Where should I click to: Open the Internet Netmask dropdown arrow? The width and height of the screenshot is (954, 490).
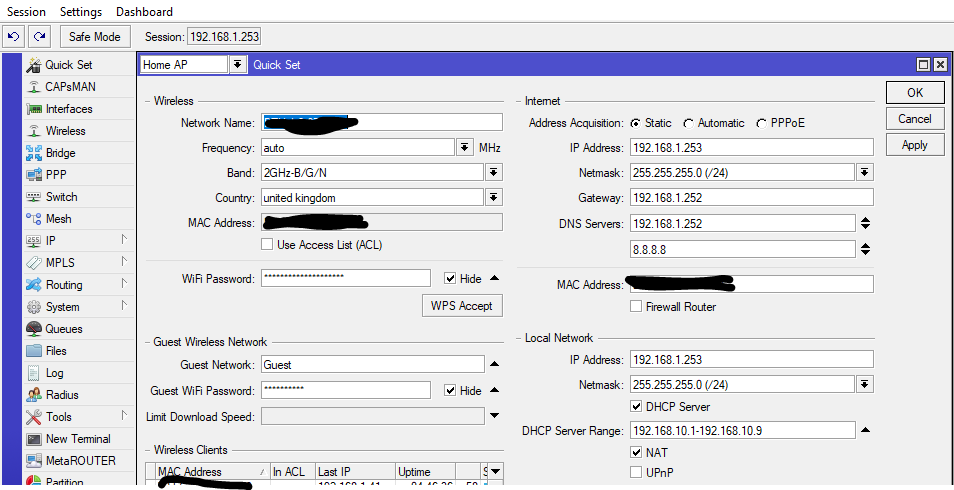(x=865, y=173)
